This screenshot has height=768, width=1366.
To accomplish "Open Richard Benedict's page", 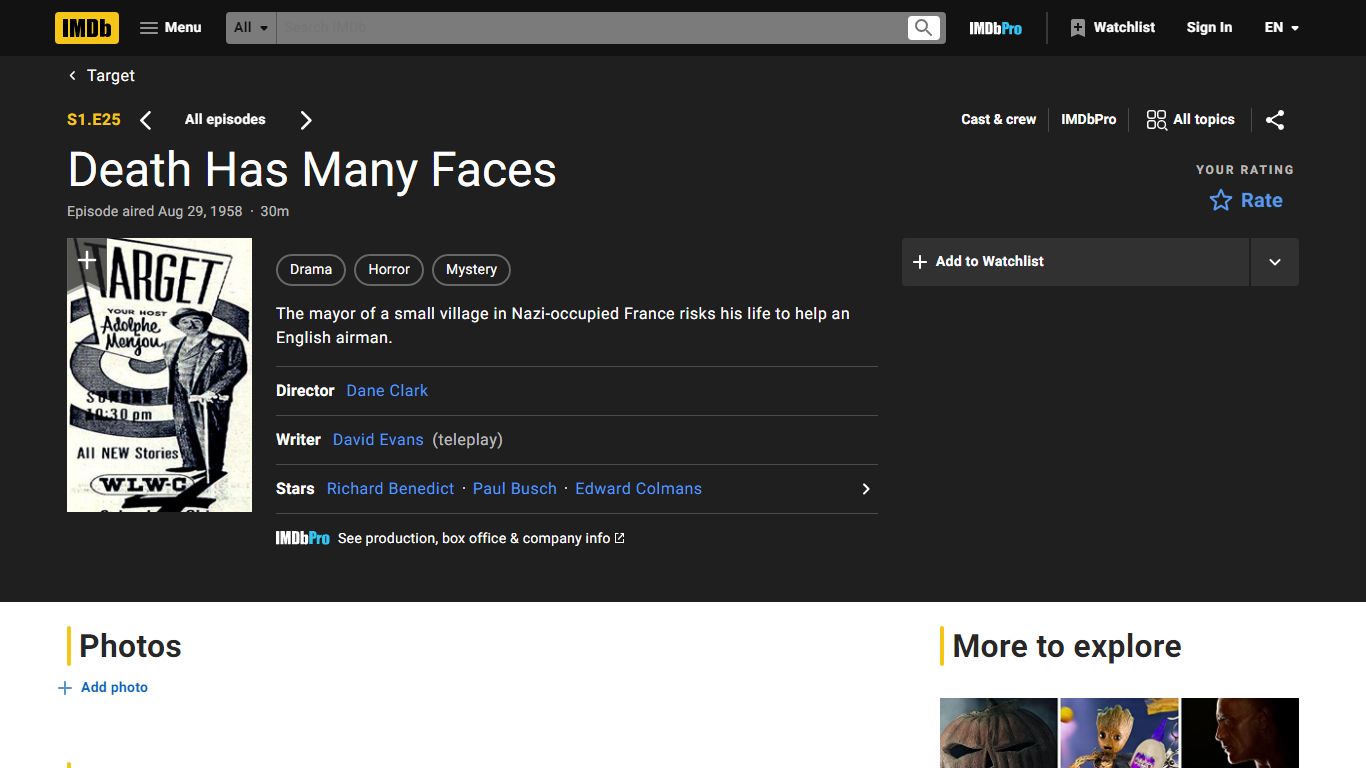I will [x=390, y=489].
